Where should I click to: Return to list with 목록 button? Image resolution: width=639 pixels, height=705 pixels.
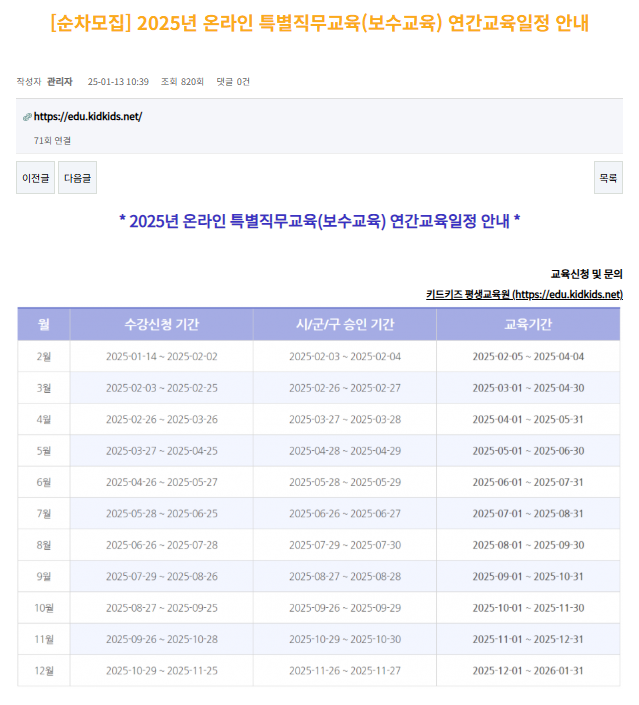608,178
